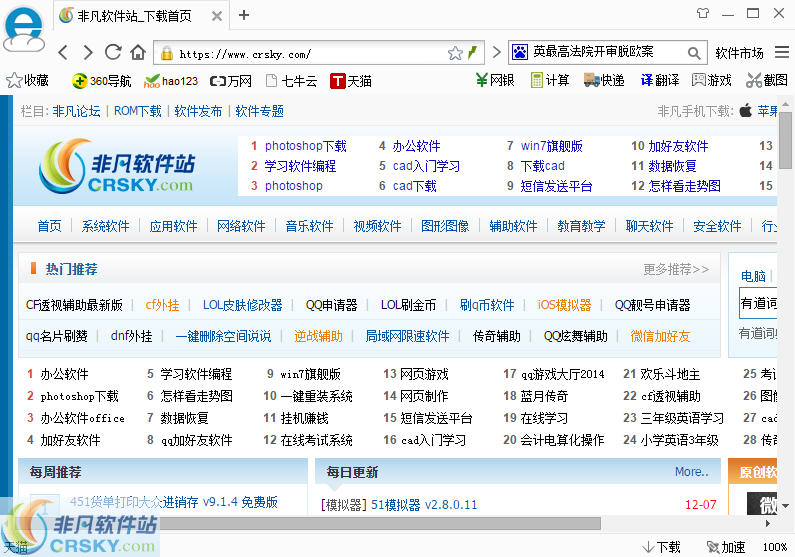Open the 电脑 tab in right panel
The width and height of the screenshot is (795, 557).
coord(753,276)
